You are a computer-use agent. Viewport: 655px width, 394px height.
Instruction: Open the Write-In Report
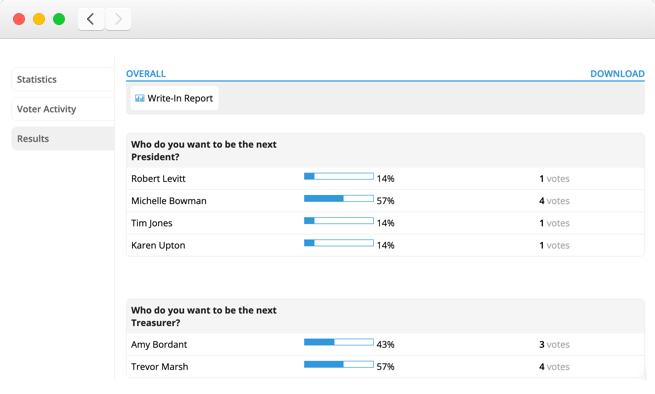tap(174, 98)
